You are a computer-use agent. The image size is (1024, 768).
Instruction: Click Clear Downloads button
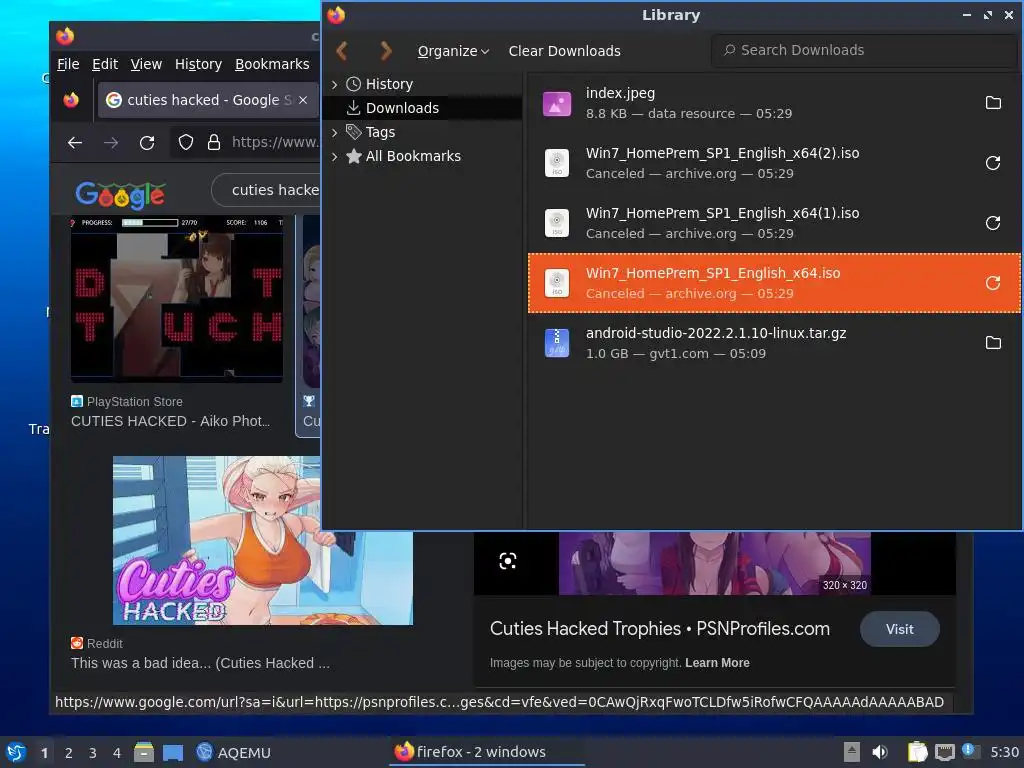point(564,51)
